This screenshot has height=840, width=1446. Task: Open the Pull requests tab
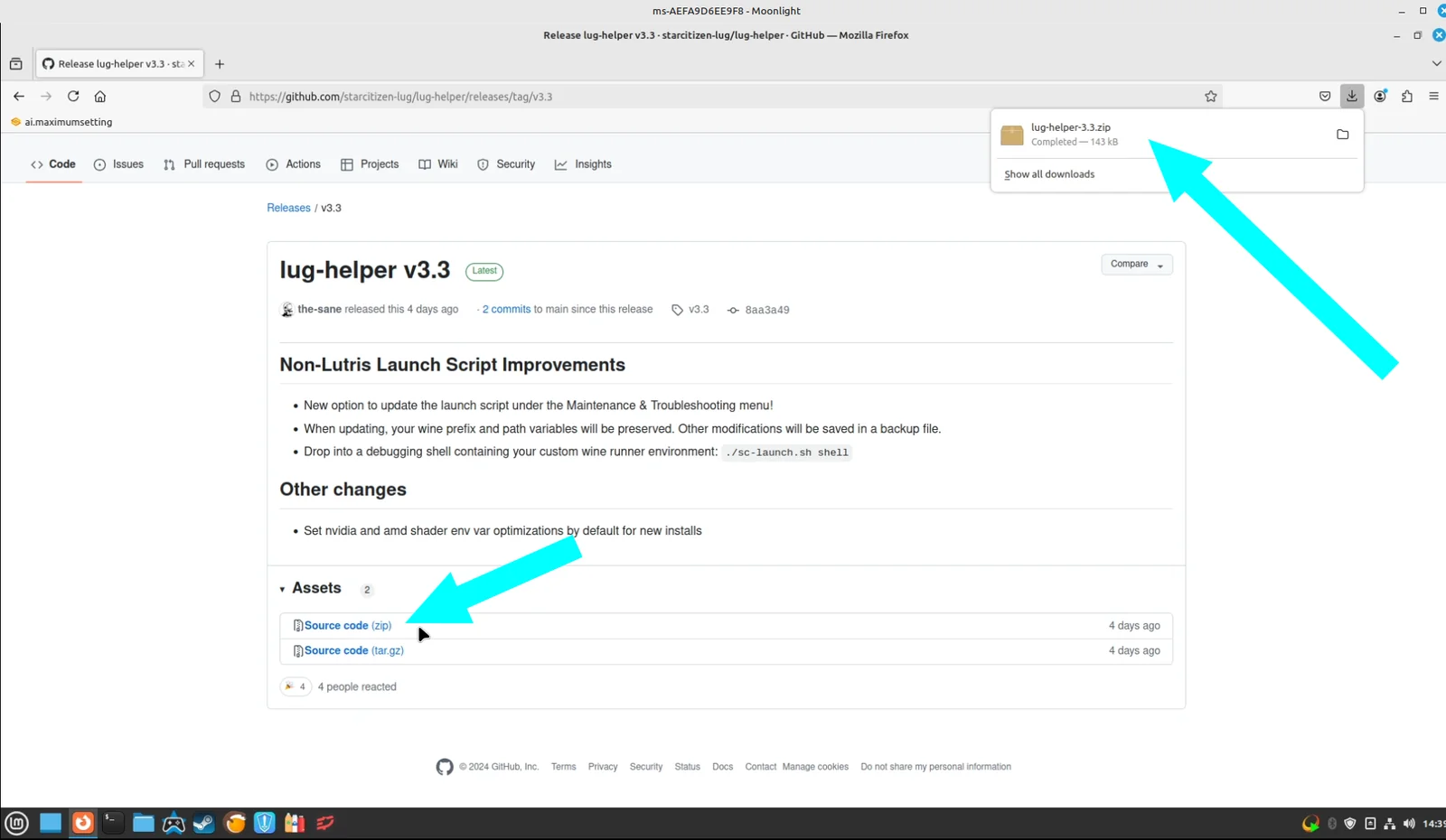pos(204,164)
